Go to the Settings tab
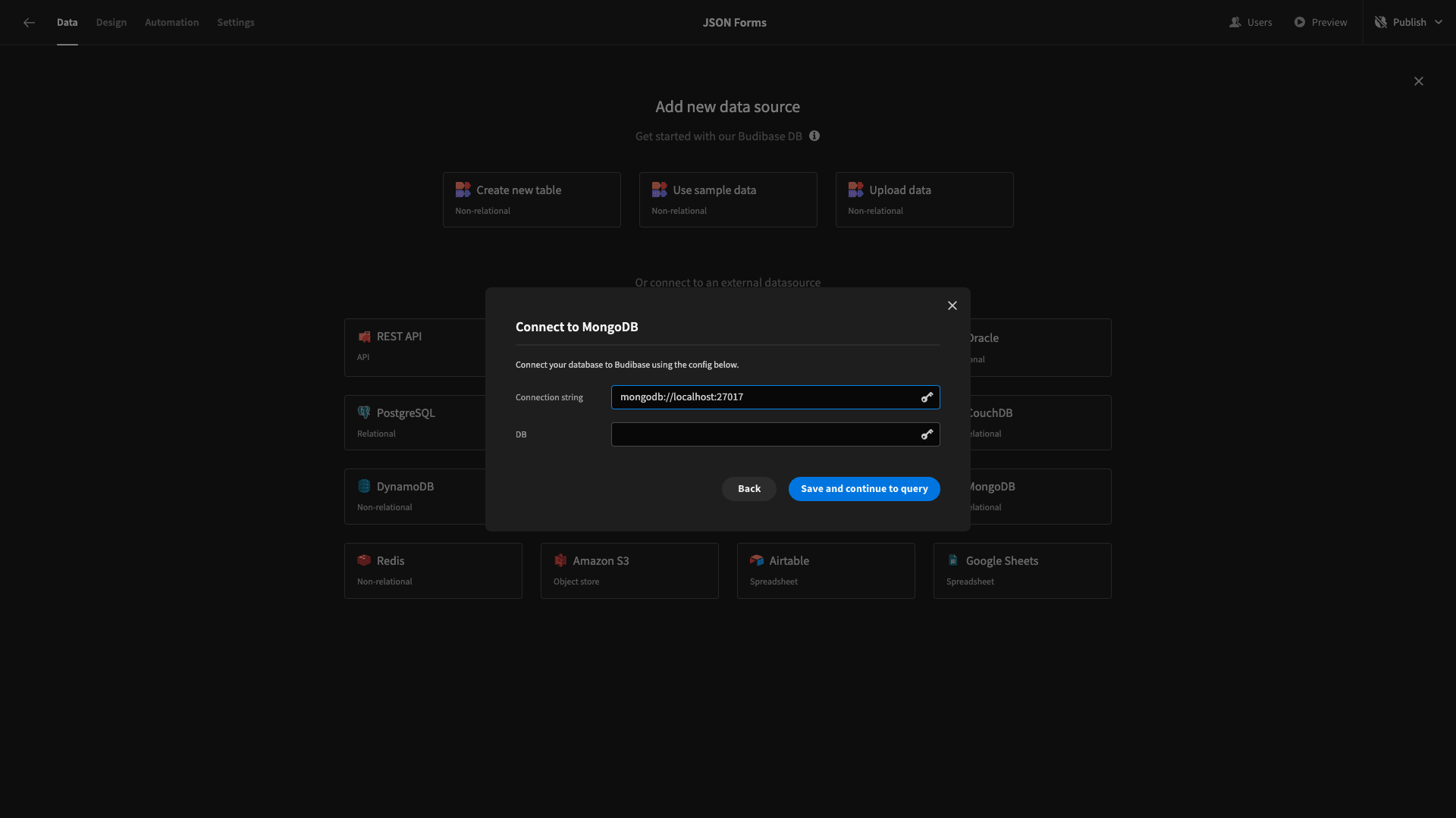1456x818 pixels. 236,23
